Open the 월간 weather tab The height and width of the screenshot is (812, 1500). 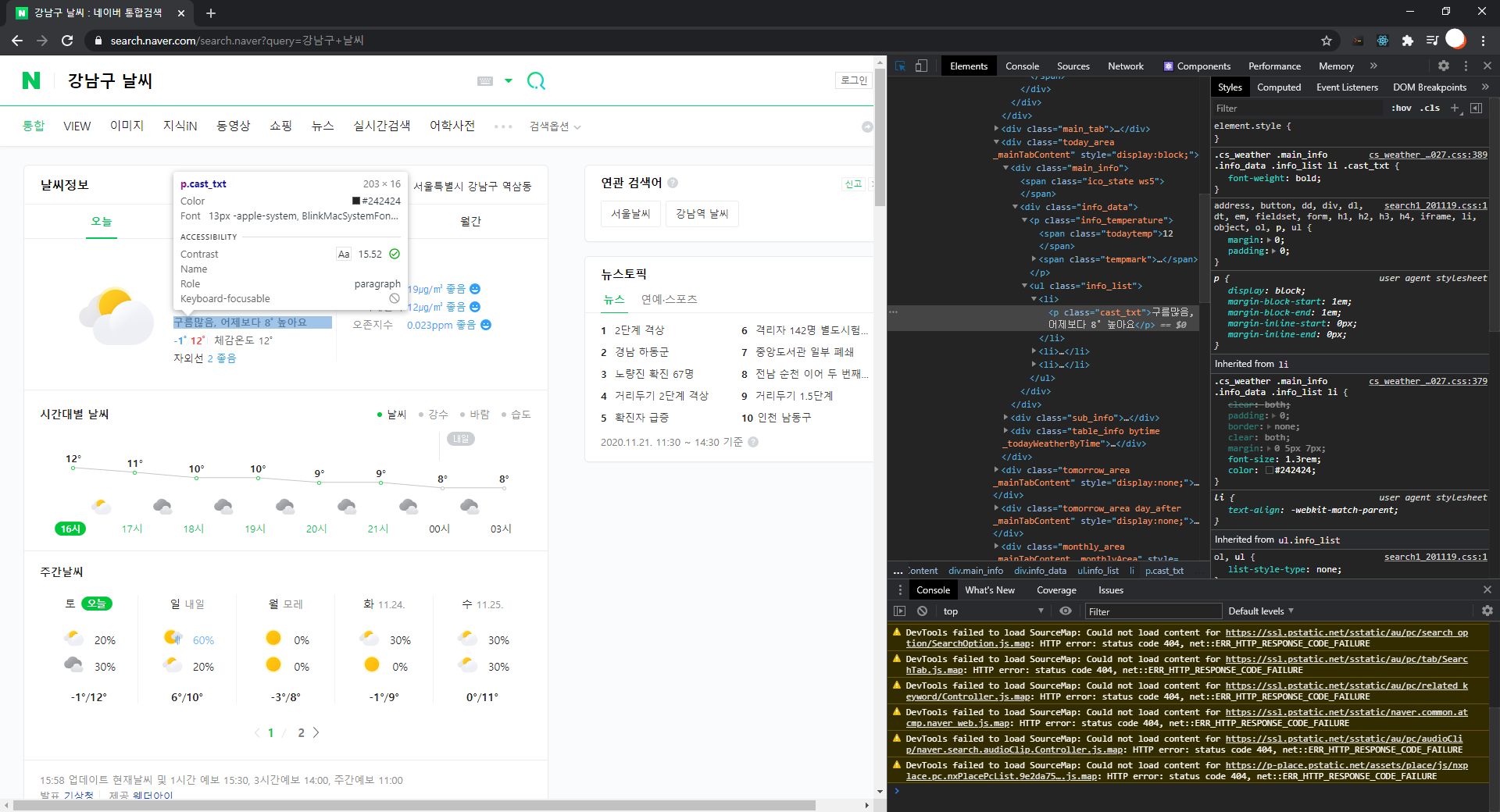coord(471,222)
